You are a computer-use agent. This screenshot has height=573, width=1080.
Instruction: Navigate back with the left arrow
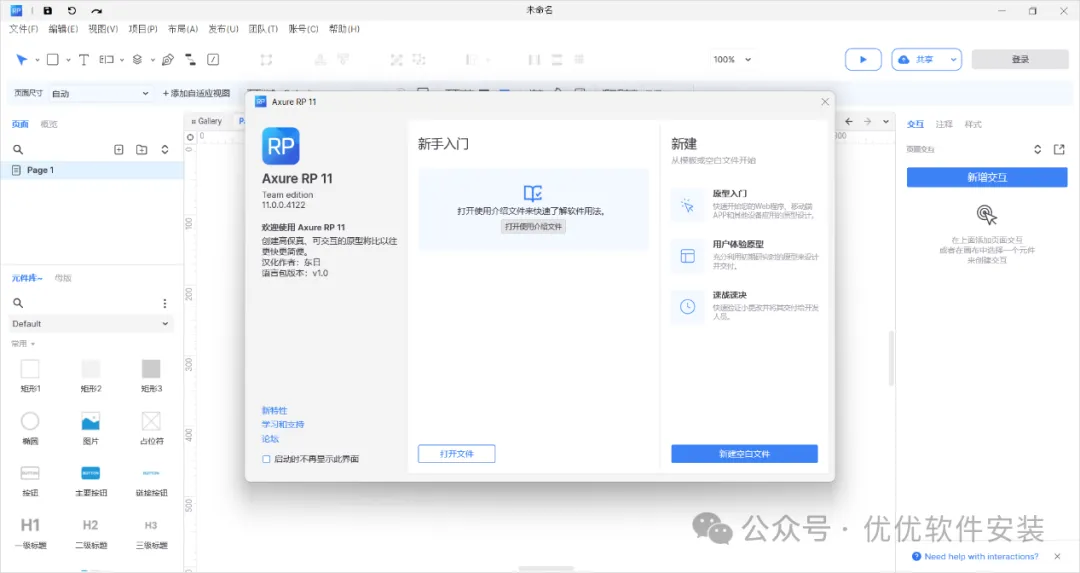[x=849, y=121]
